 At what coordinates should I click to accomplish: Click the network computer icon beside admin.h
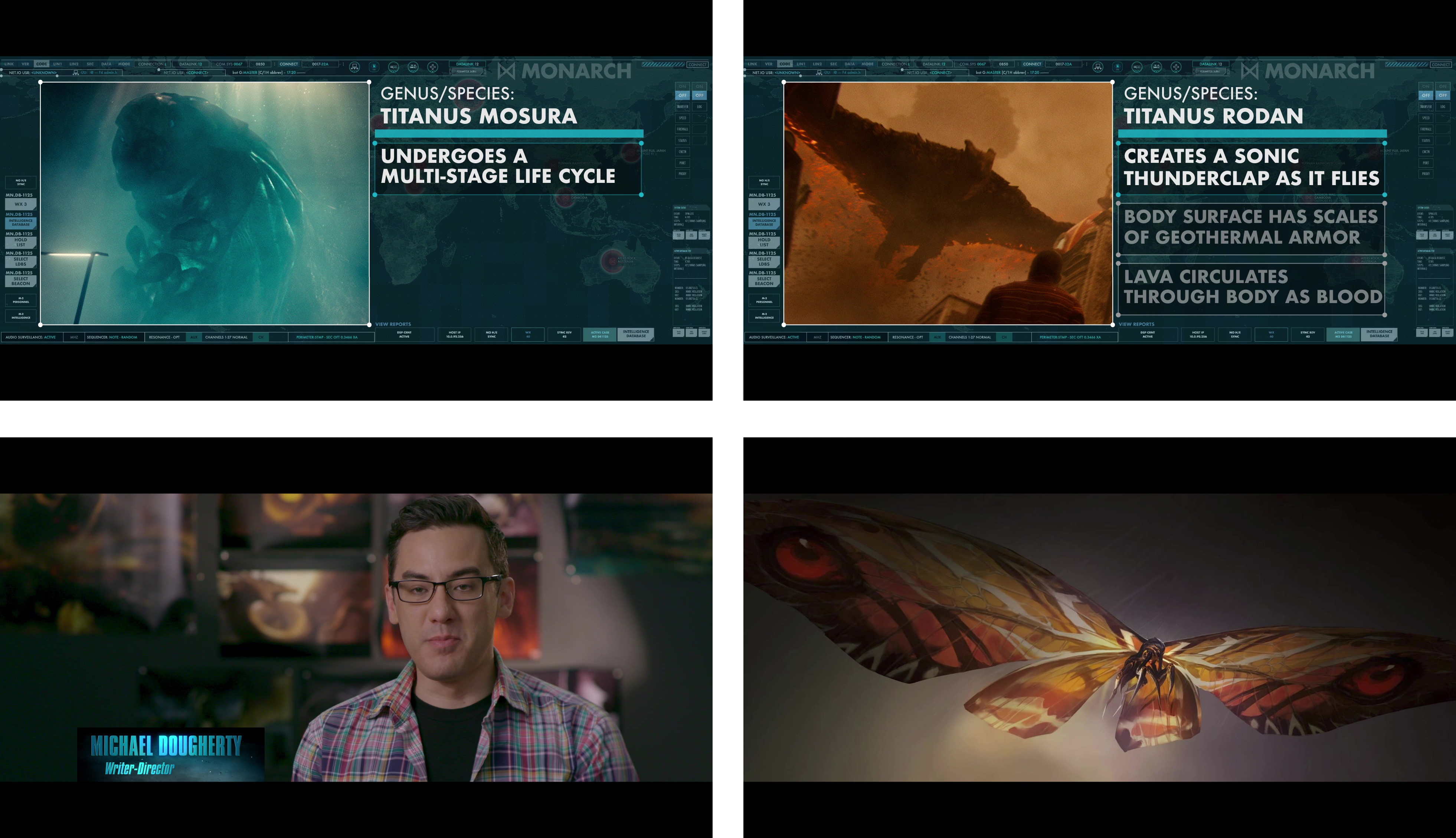click(75, 72)
